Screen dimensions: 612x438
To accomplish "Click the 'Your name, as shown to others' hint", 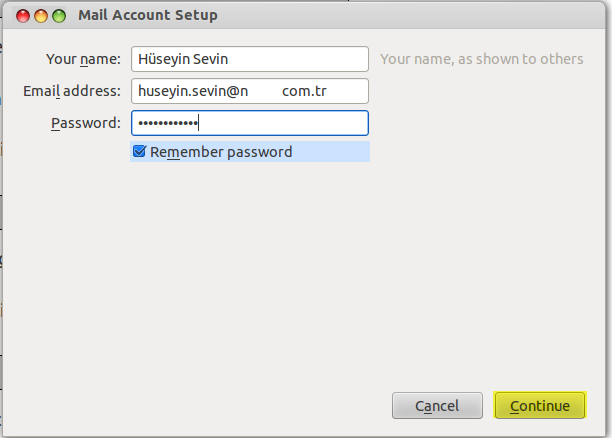I will [x=482, y=59].
